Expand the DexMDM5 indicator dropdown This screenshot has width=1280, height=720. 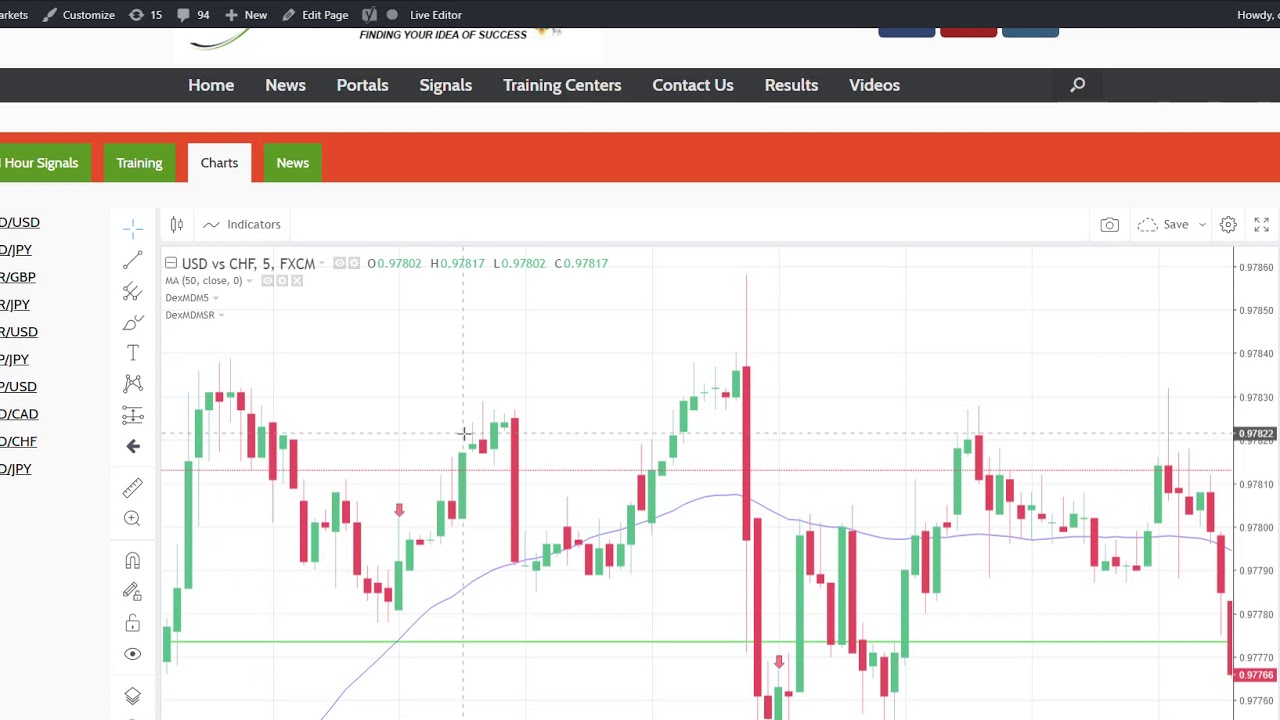click(x=215, y=298)
